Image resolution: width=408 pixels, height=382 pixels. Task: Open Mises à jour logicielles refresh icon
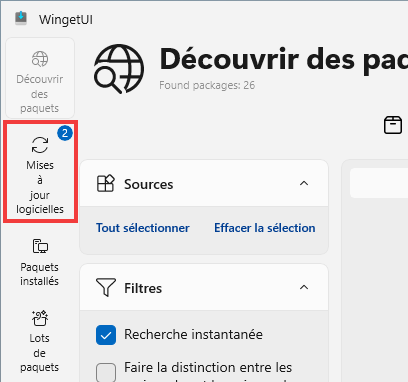(x=40, y=145)
